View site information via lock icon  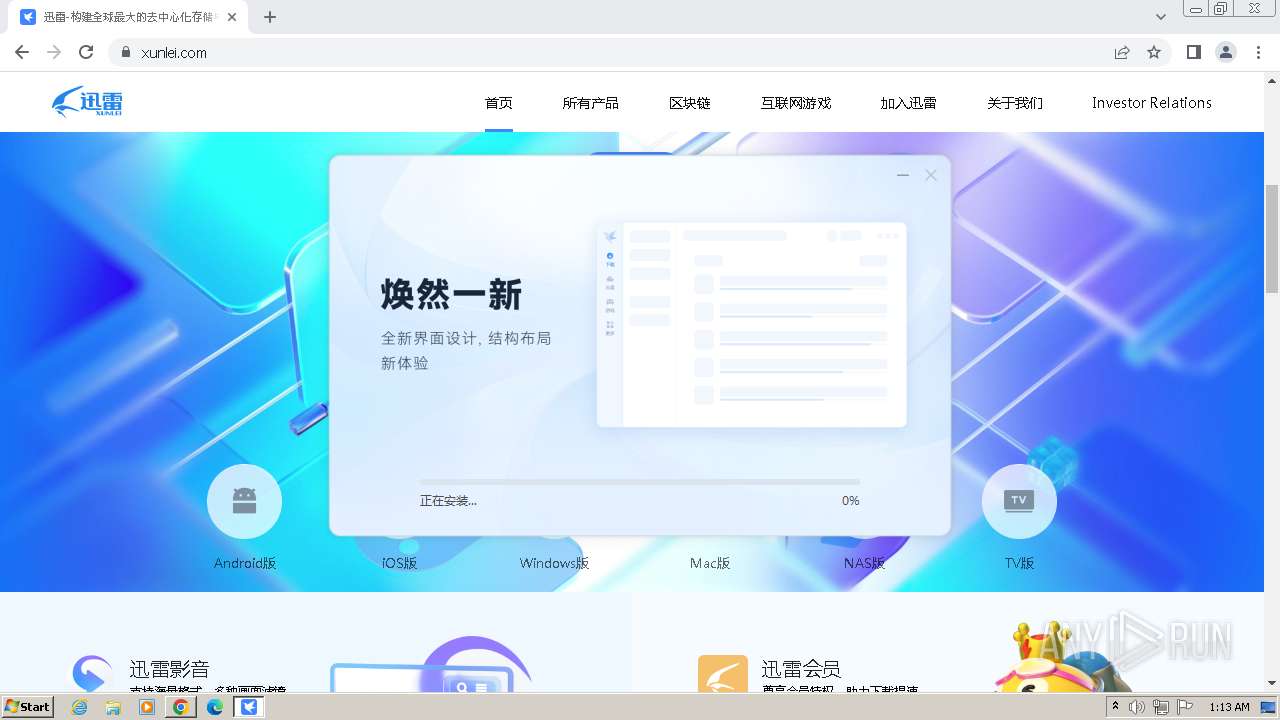[126, 53]
